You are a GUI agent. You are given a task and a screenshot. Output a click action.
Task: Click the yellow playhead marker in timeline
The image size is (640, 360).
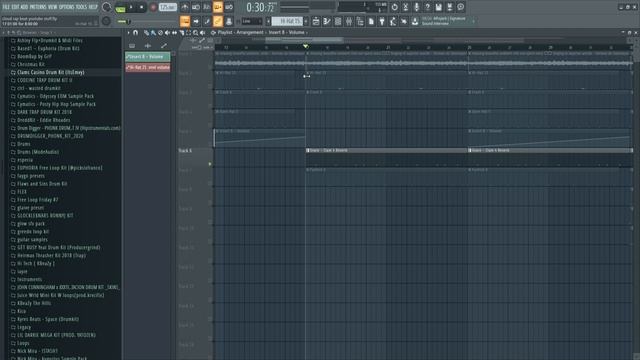[x=306, y=47]
